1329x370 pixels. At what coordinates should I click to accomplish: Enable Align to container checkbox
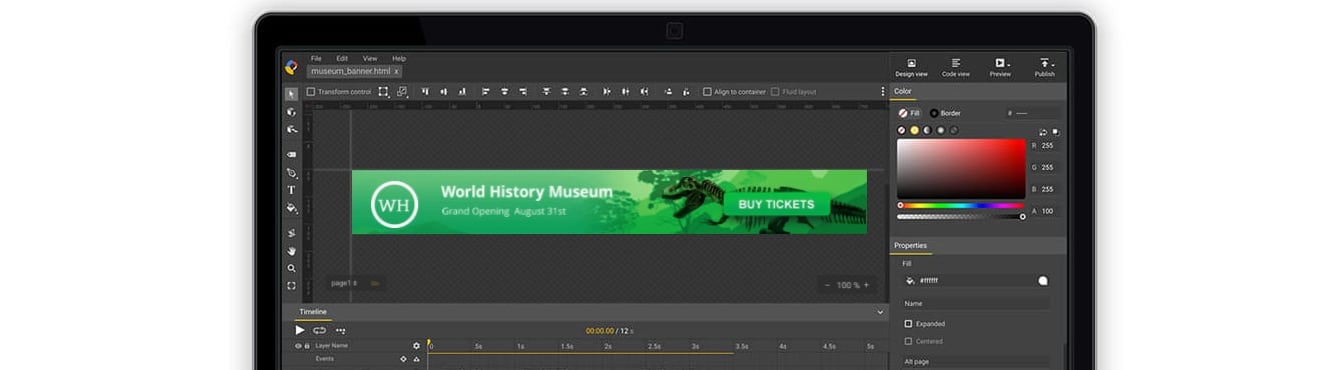tap(707, 92)
